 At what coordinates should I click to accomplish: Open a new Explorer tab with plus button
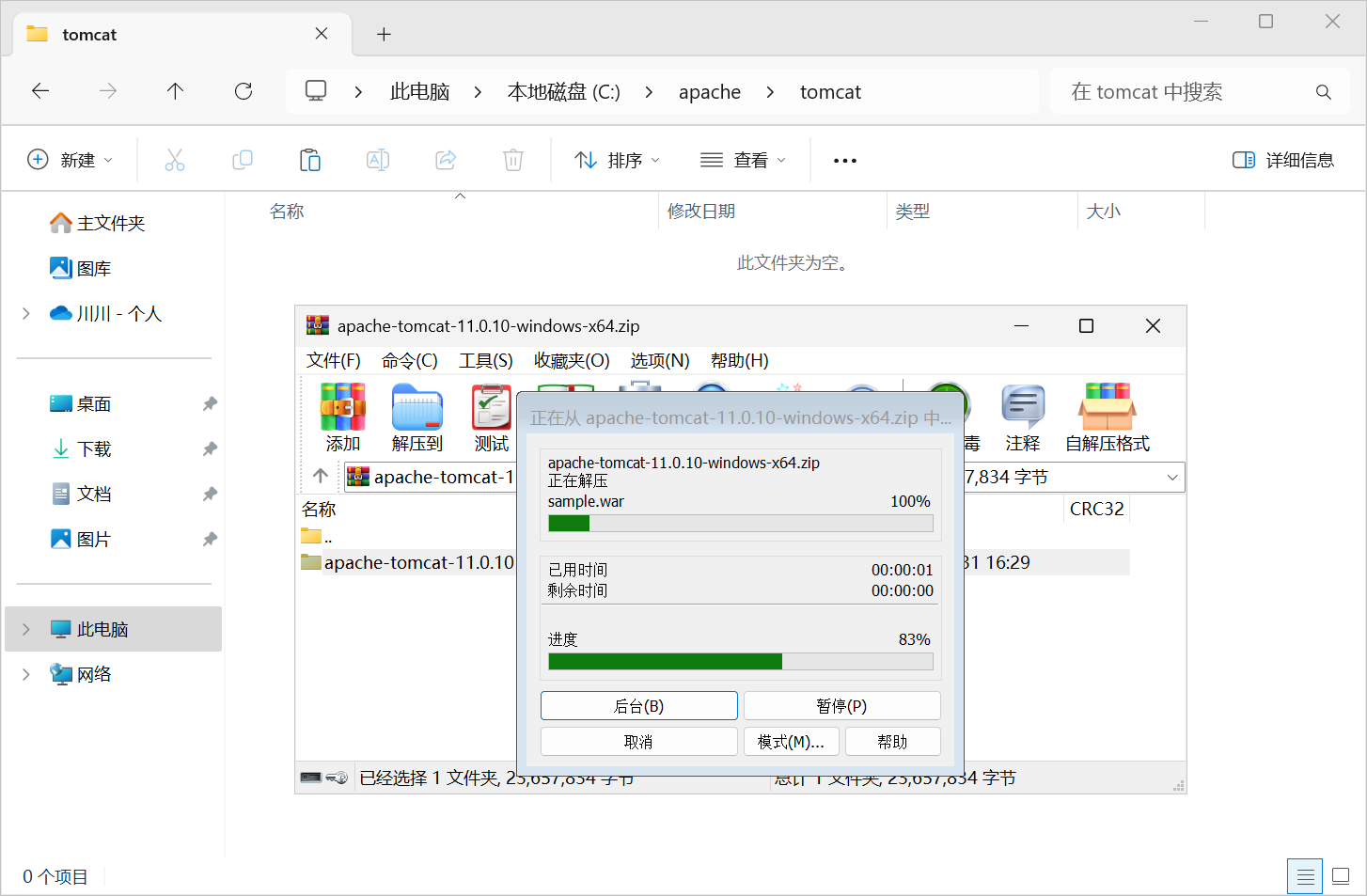[384, 35]
